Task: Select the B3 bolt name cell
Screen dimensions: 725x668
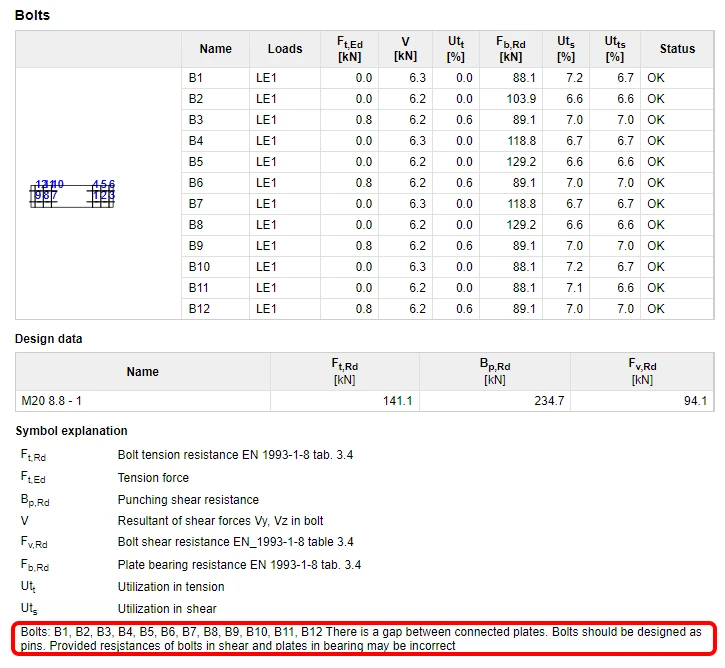Action: pyautogui.click(x=215, y=120)
